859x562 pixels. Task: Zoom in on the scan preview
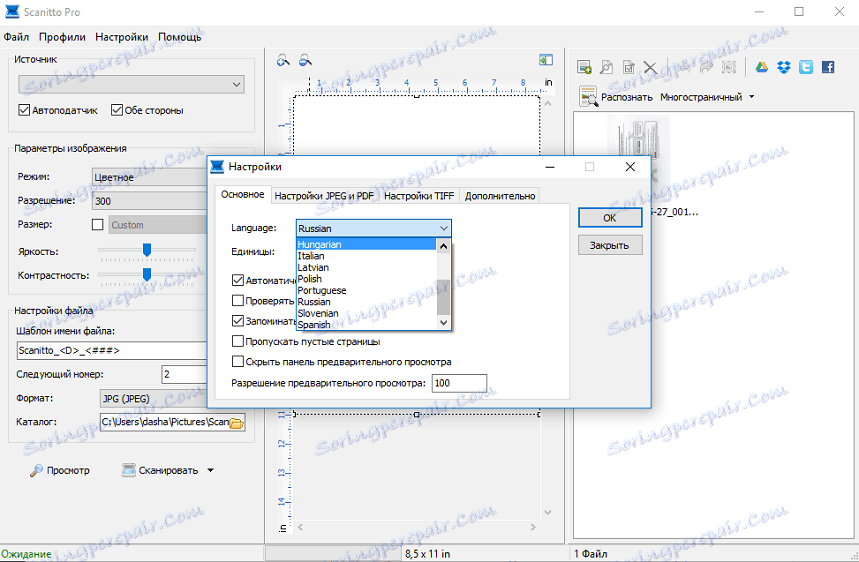[x=283, y=60]
